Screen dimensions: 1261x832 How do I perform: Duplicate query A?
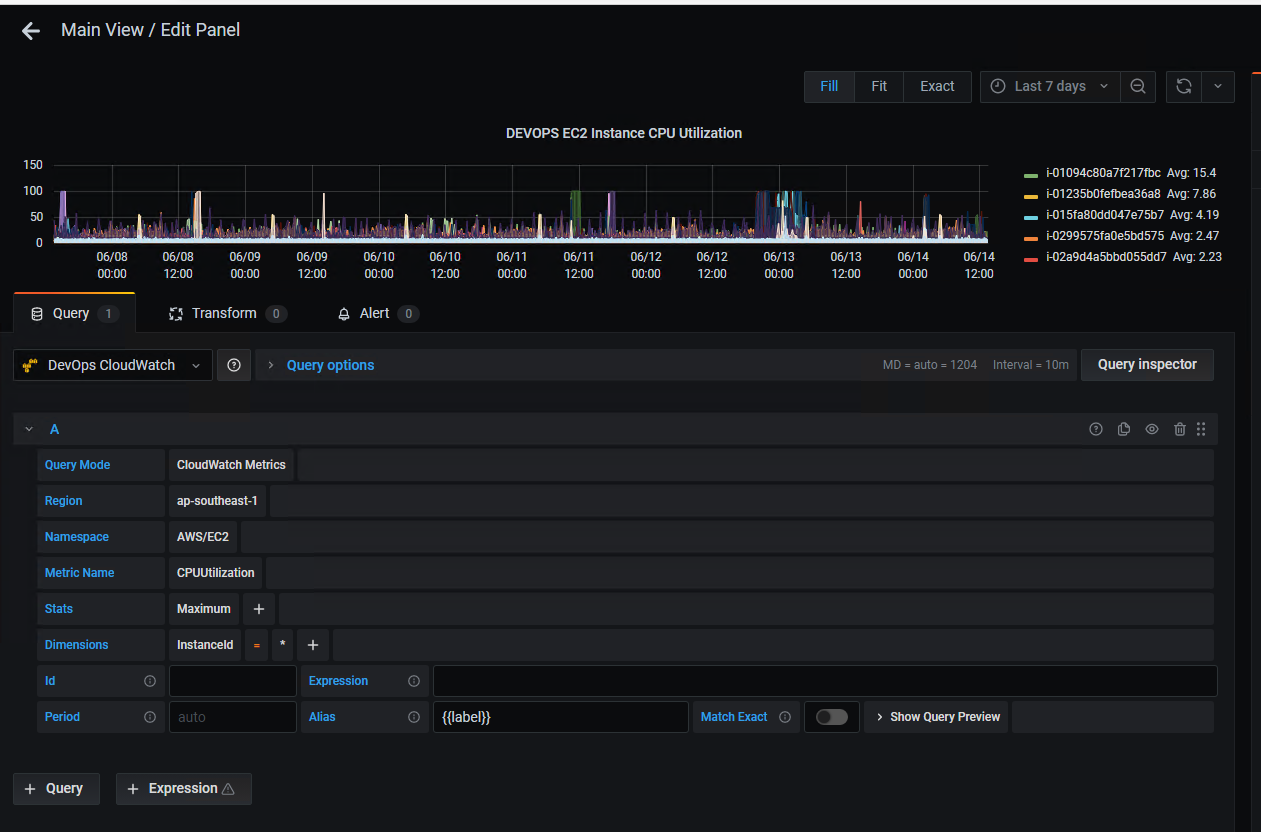click(1124, 429)
